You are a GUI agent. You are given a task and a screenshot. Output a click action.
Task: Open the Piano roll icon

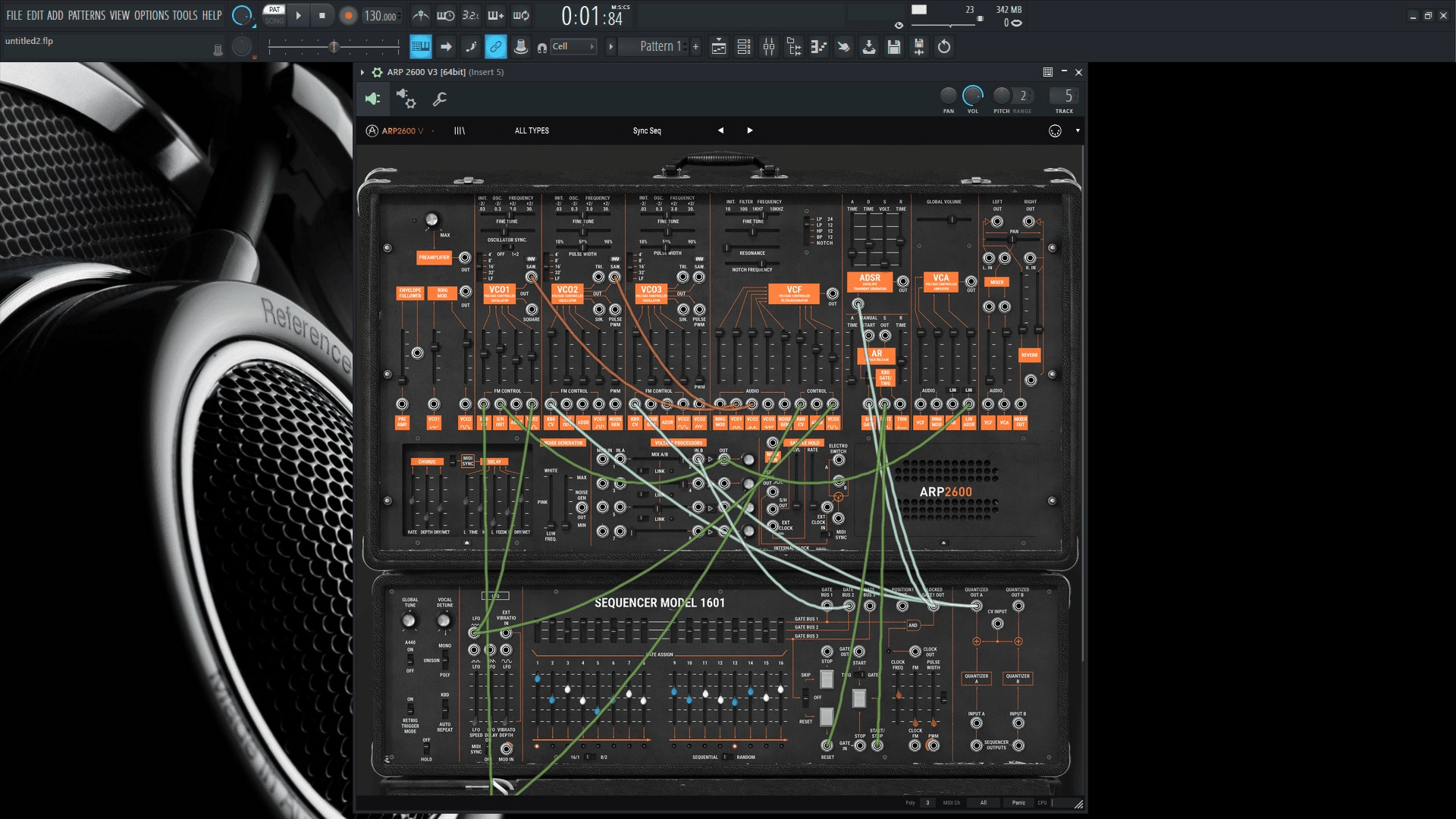819,46
